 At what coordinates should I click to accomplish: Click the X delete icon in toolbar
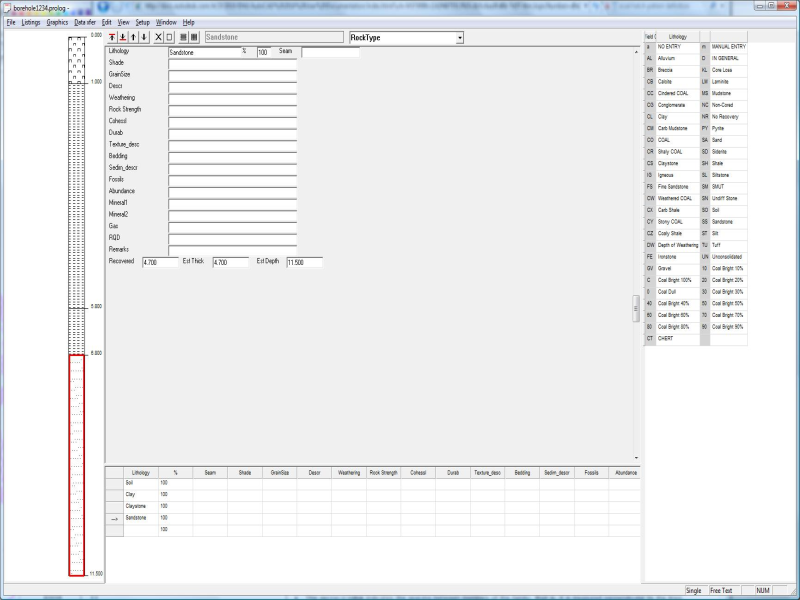coord(158,37)
